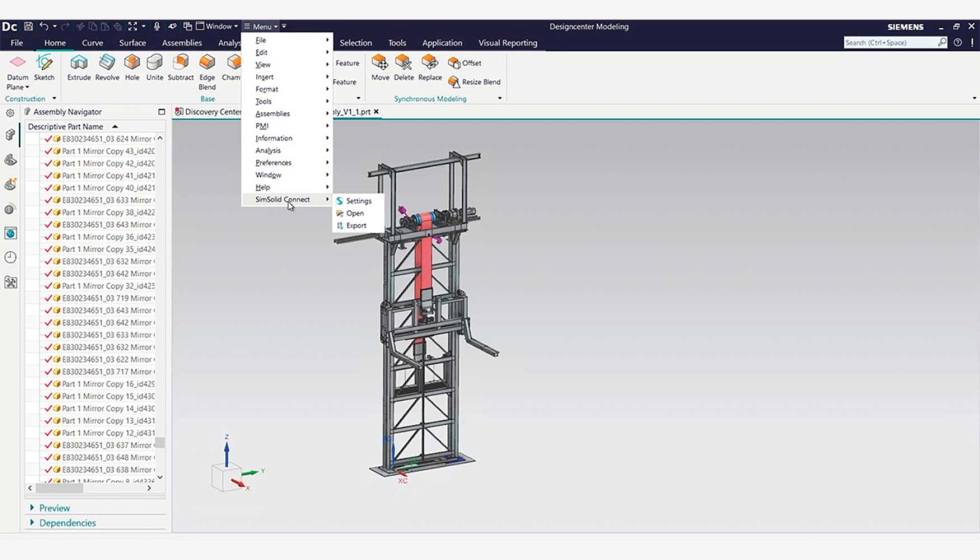Click Export in the SimSolid Connect submenu
Screen dimensions: 980x560
point(358,226)
